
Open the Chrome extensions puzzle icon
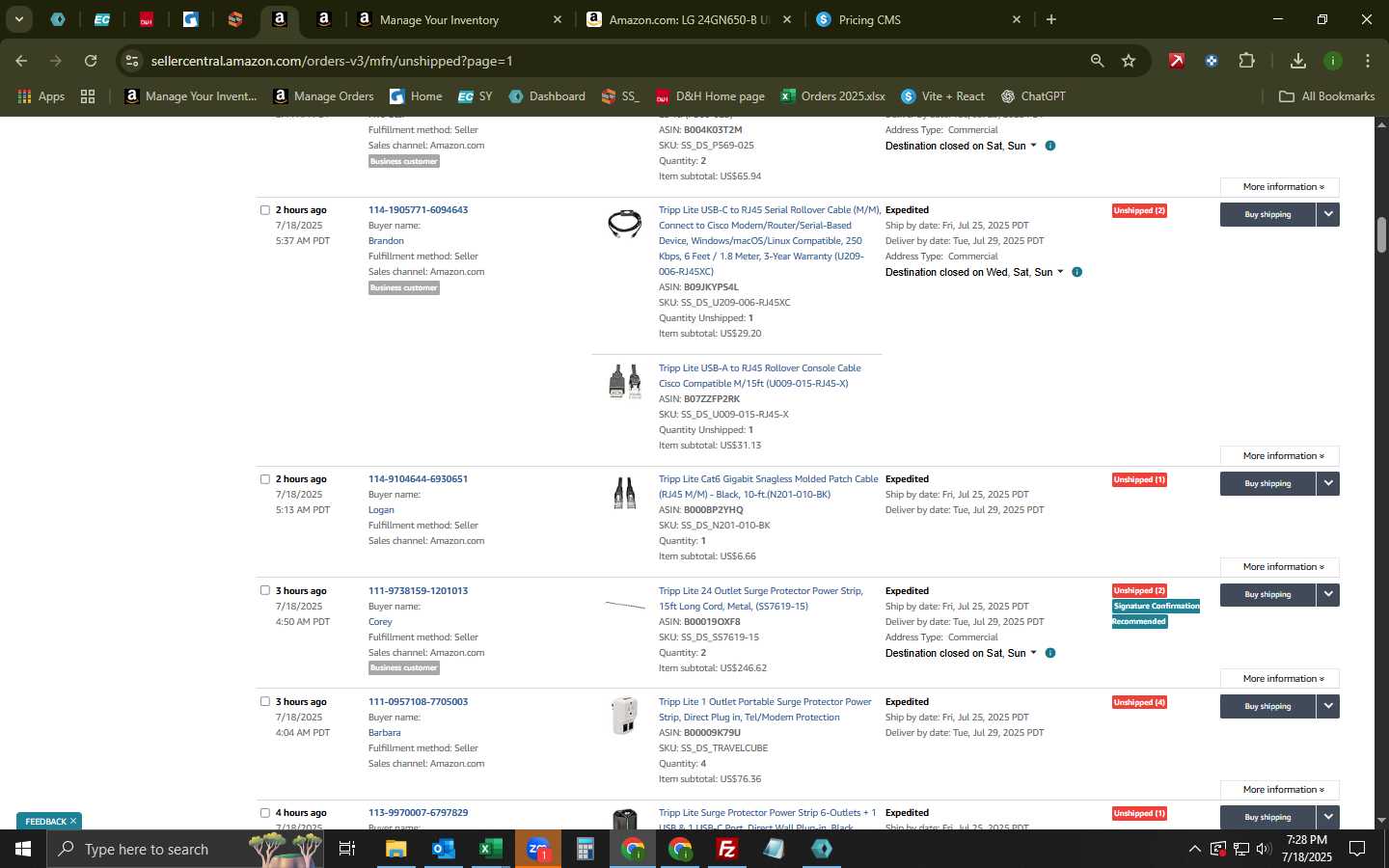tap(1246, 61)
